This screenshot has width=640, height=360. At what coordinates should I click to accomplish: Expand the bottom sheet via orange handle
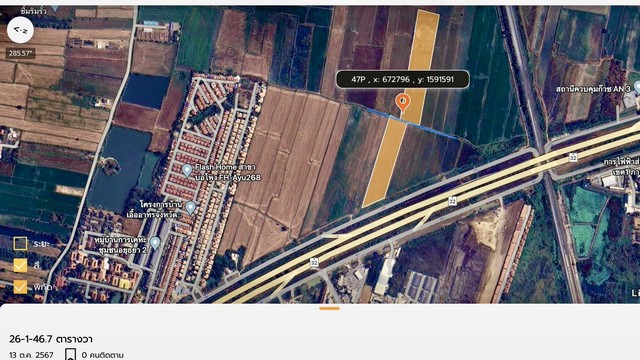click(x=329, y=309)
